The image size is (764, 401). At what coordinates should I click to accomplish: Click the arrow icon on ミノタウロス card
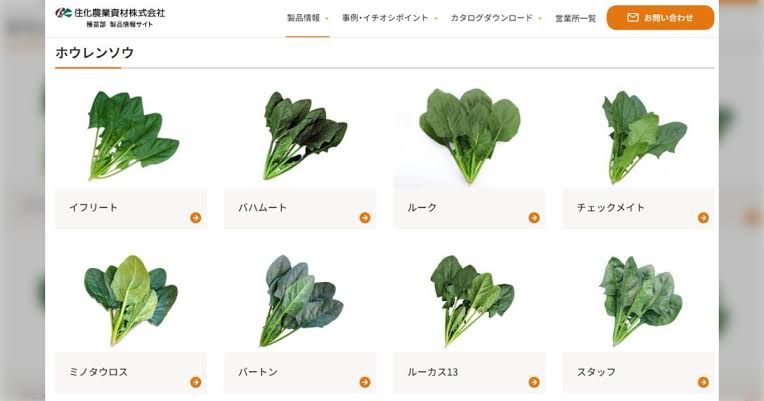pos(196,382)
